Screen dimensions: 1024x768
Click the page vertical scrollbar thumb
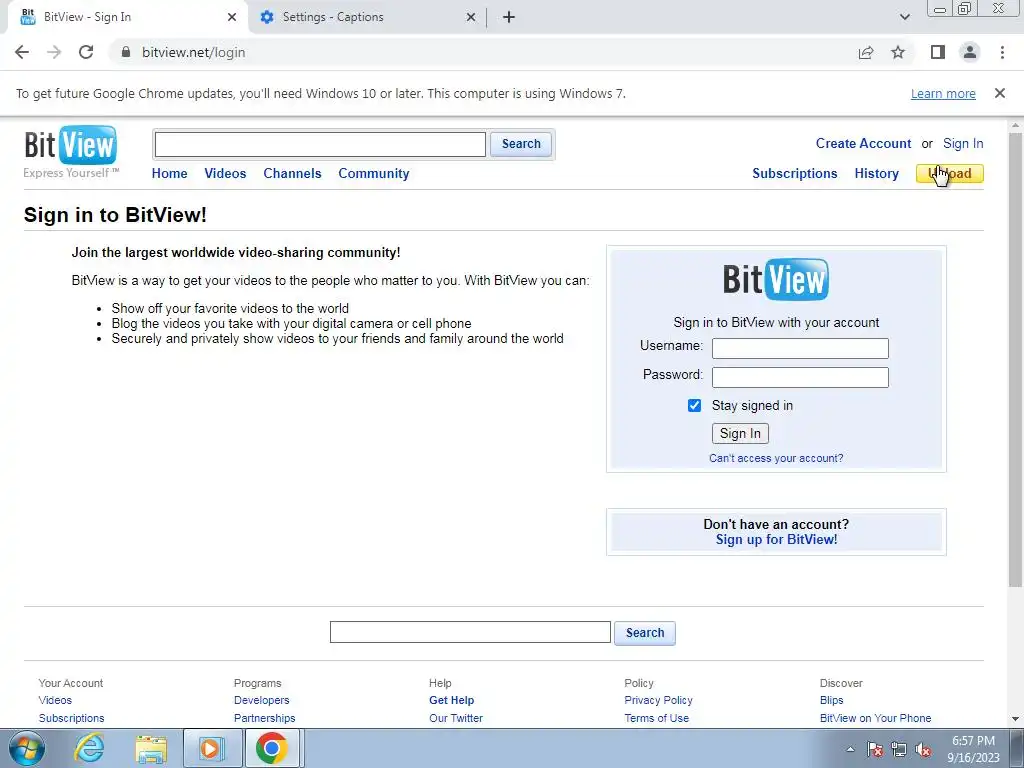(1015, 359)
